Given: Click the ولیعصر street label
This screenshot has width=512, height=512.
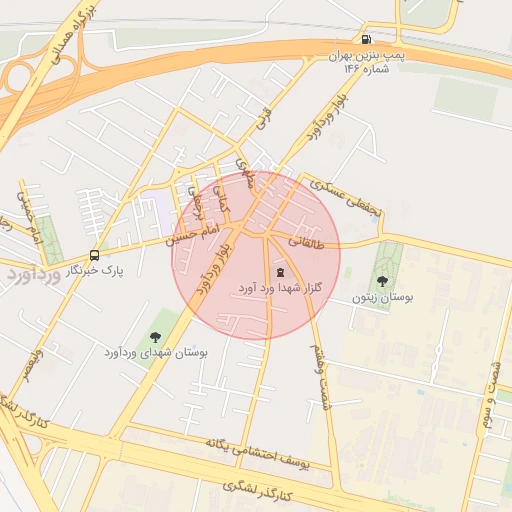Looking at the screenshot, I should point(32,366).
